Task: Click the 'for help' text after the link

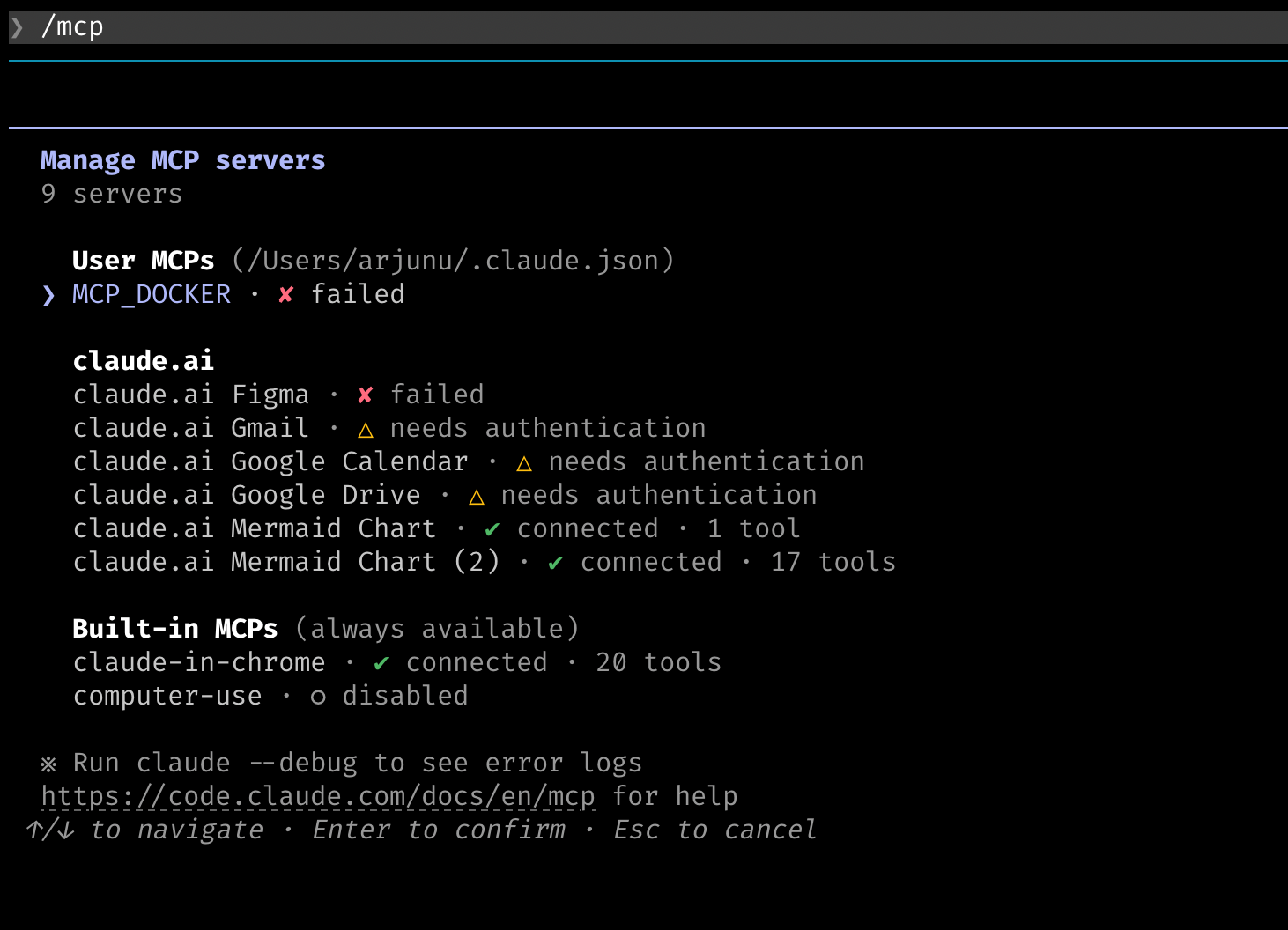Action: tap(675, 796)
